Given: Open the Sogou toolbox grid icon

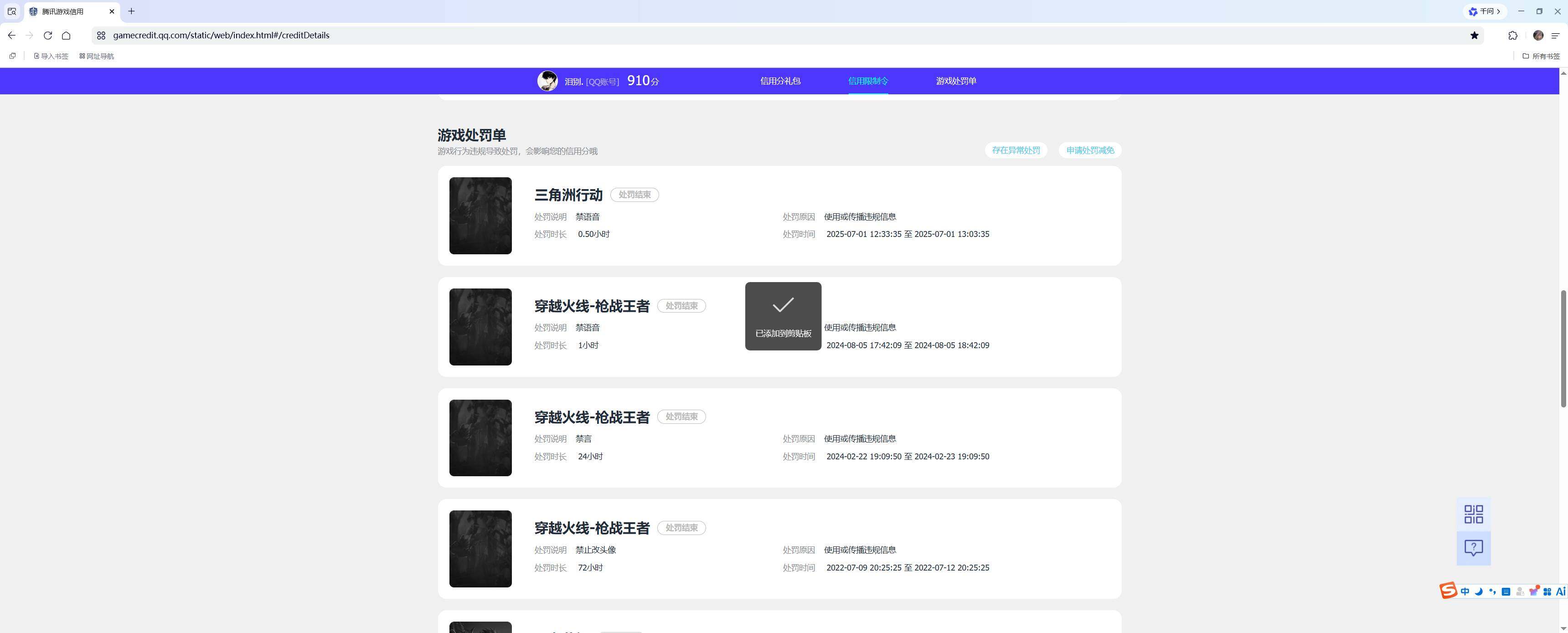Looking at the screenshot, I should [1547, 592].
